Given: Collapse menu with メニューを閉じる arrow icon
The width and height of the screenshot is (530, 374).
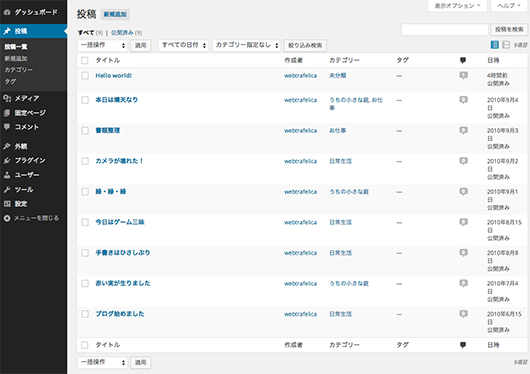Looking at the screenshot, I should click(x=7, y=218).
